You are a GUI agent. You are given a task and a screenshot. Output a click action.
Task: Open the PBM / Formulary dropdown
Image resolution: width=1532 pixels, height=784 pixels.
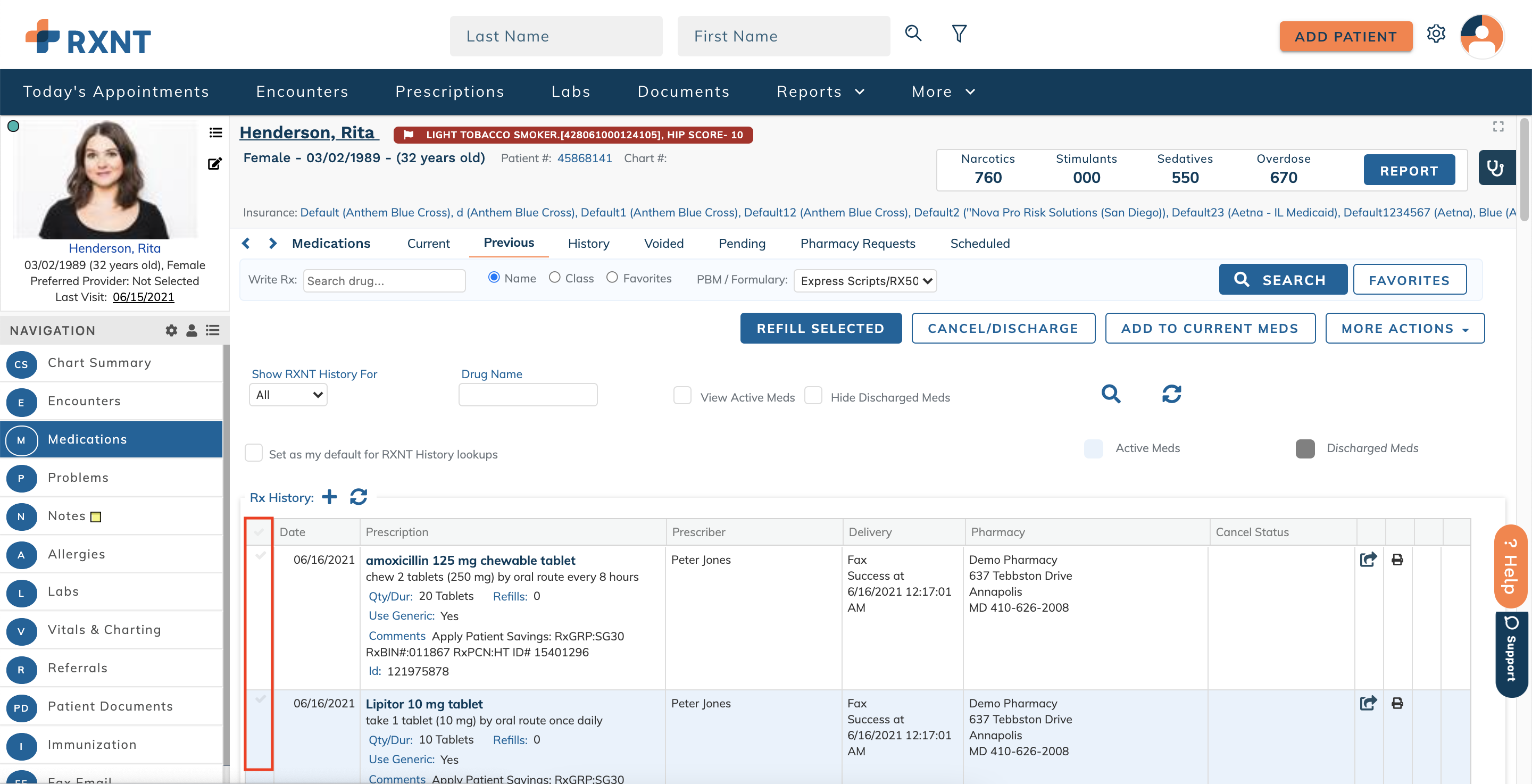coord(865,281)
